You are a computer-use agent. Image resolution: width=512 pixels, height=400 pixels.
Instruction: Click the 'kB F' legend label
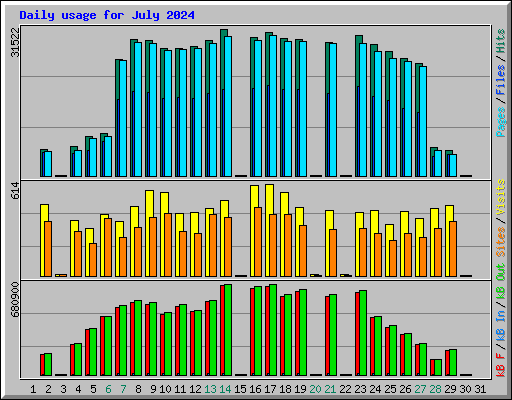pyautogui.click(x=500, y=364)
